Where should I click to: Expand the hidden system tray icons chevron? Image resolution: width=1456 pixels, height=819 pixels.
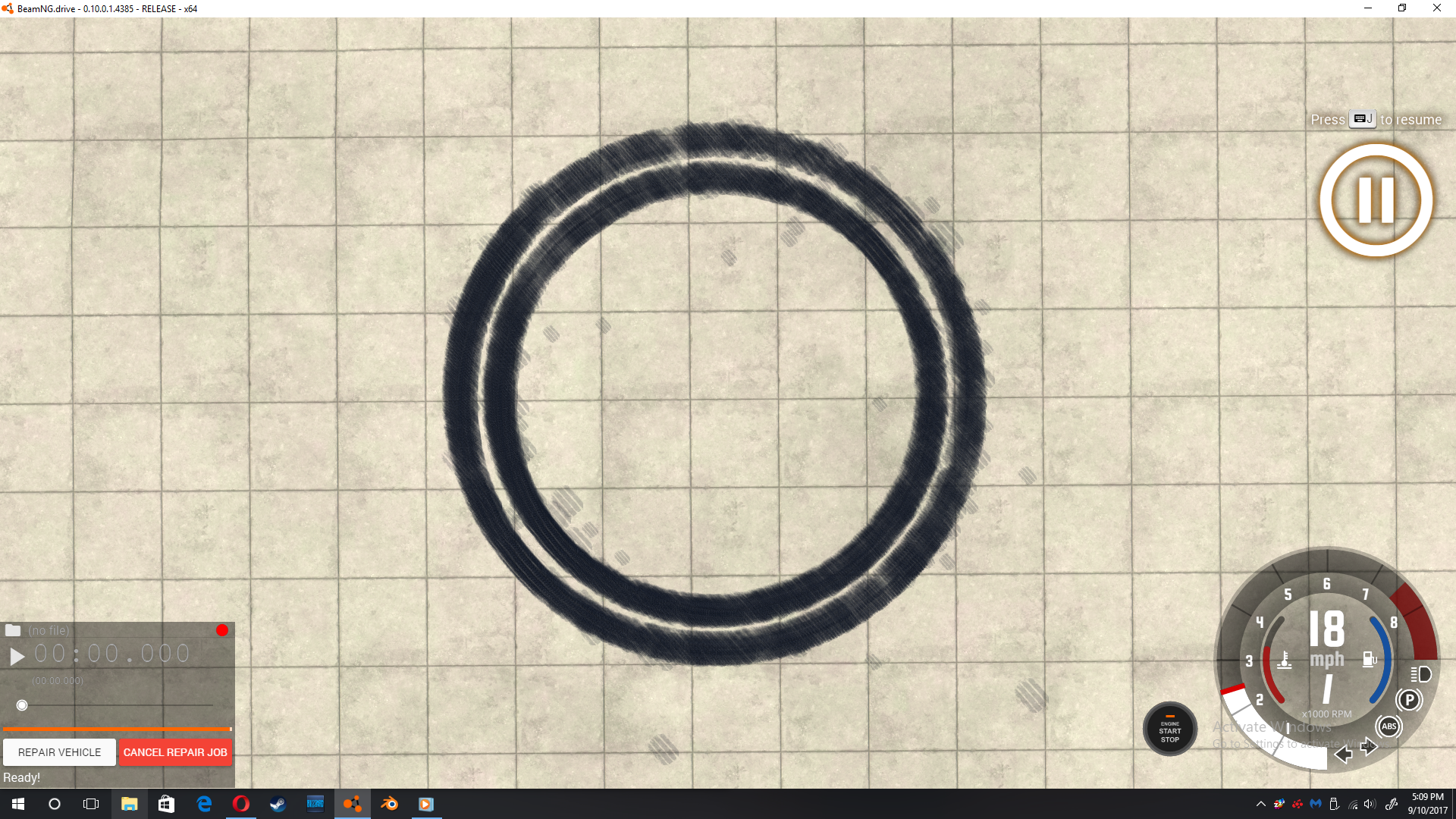click(x=1260, y=804)
